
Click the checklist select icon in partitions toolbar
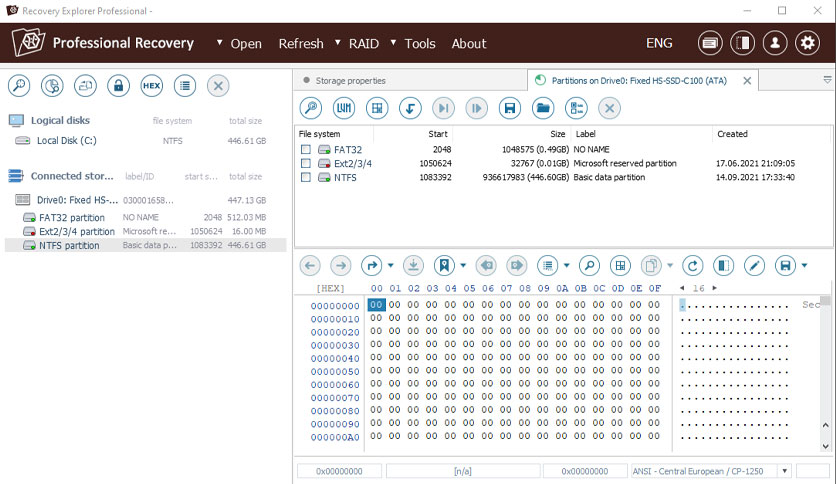[x=576, y=108]
